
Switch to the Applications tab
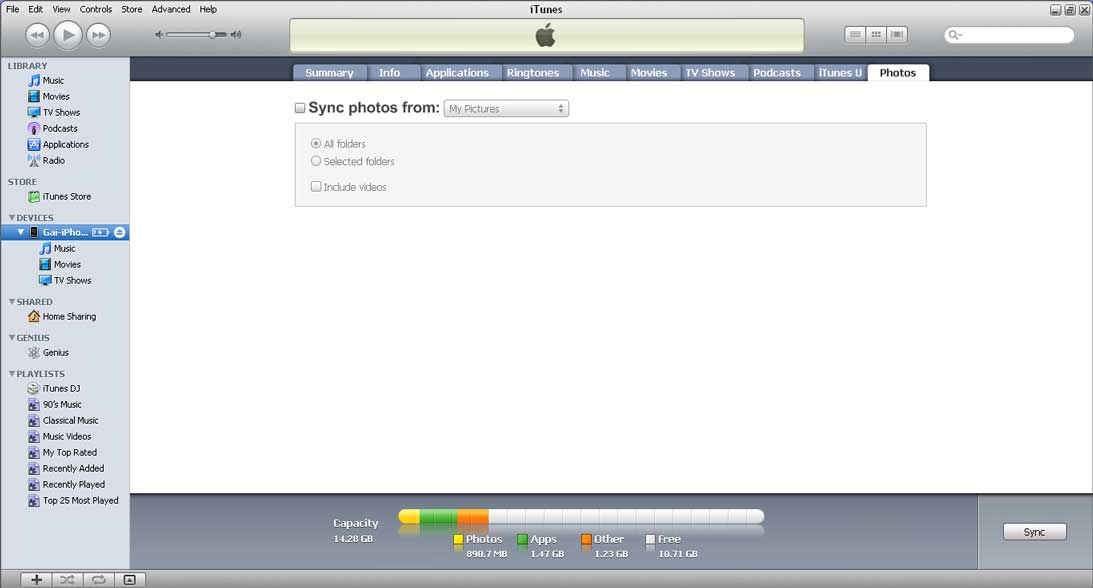point(457,72)
